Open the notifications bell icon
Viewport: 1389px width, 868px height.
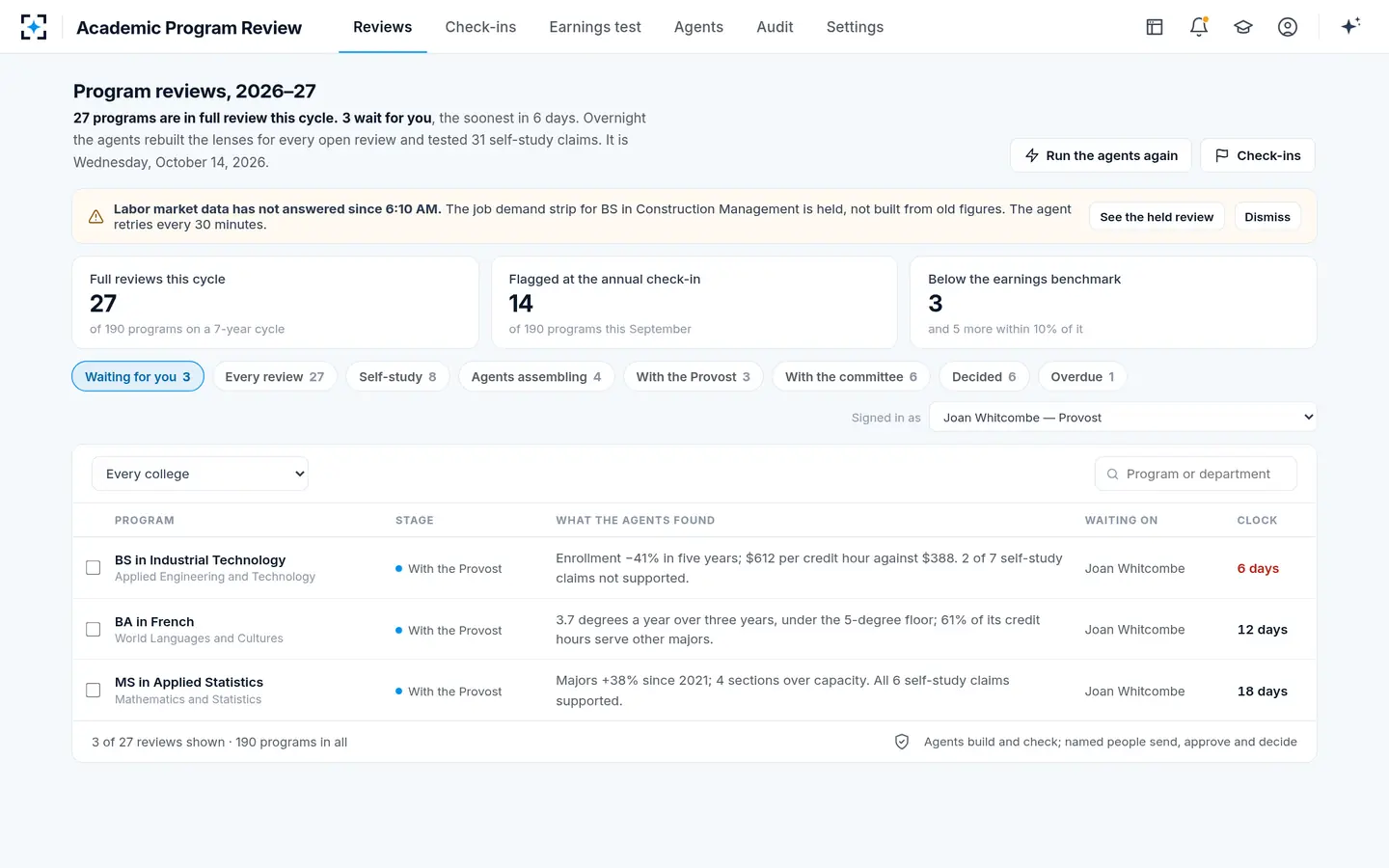pos(1199,27)
